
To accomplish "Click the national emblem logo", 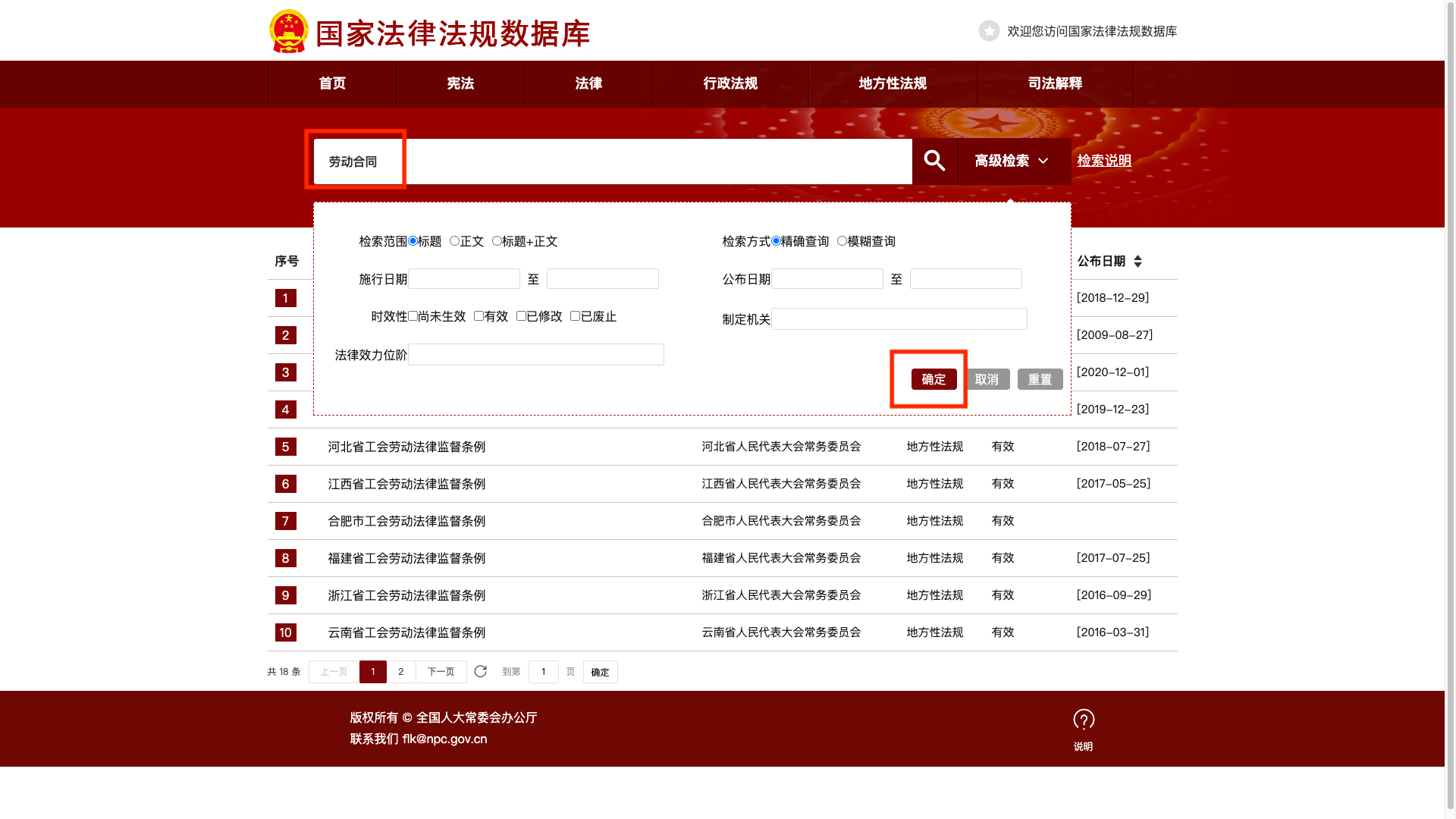I will click(288, 32).
